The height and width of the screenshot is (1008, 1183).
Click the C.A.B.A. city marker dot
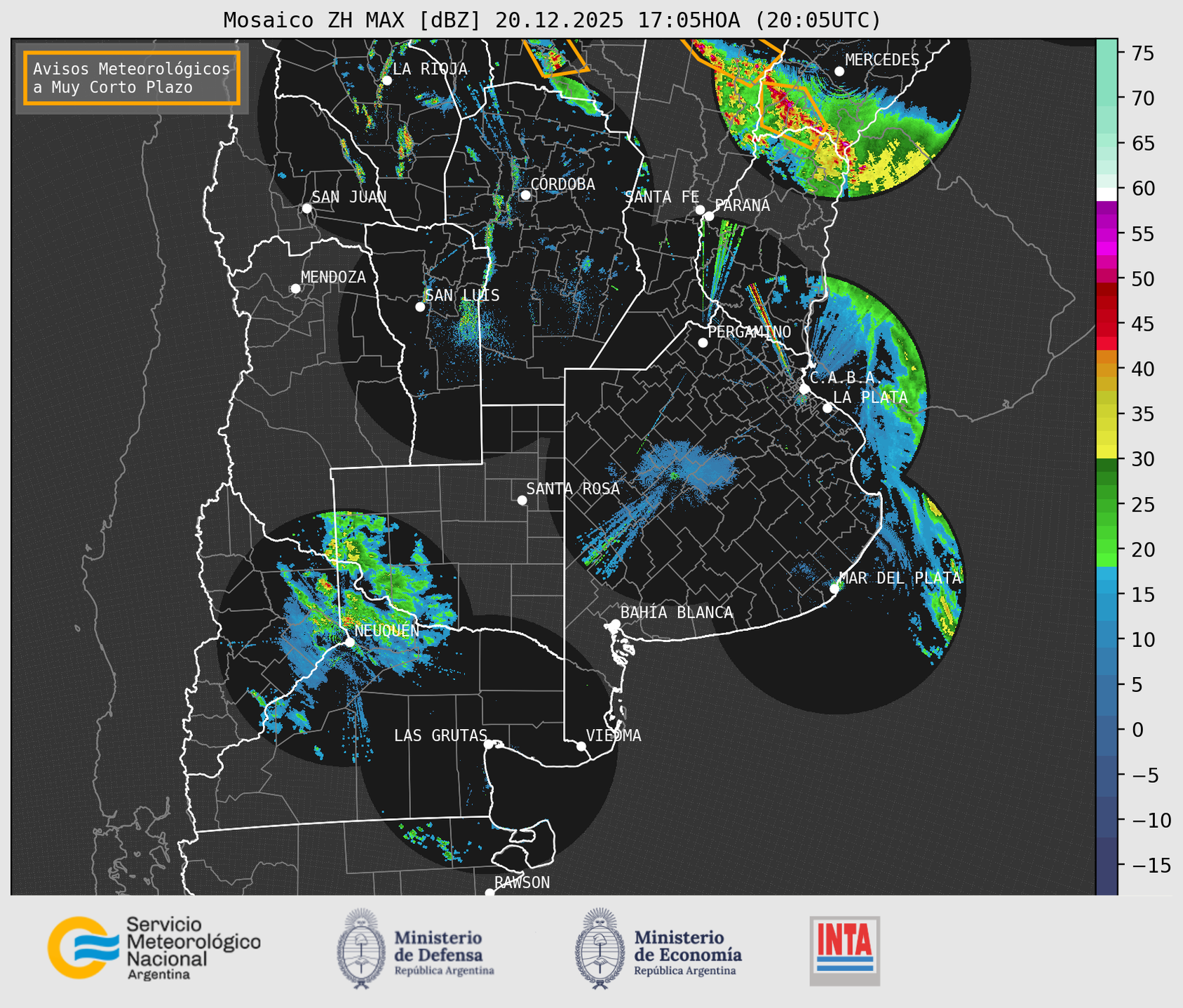click(804, 388)
